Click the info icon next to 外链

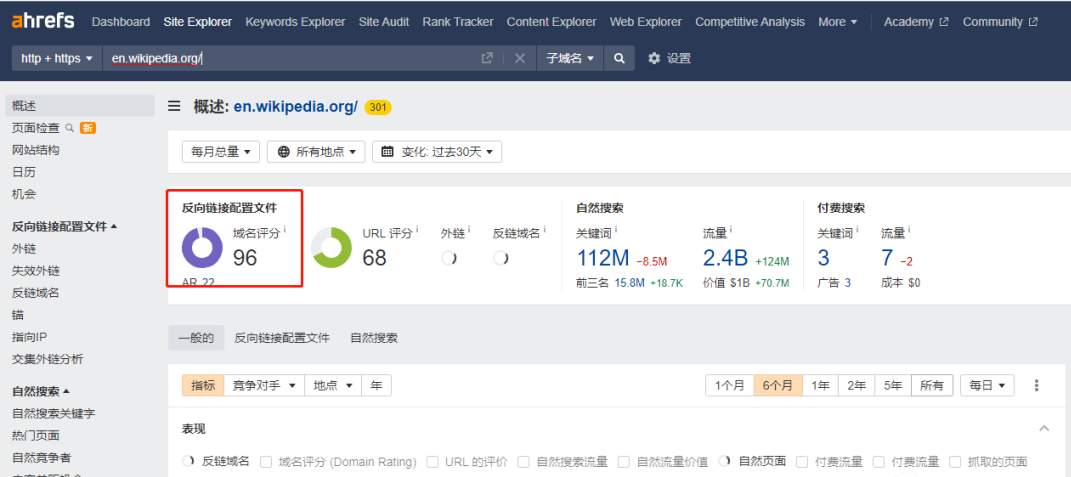(471, 229)
